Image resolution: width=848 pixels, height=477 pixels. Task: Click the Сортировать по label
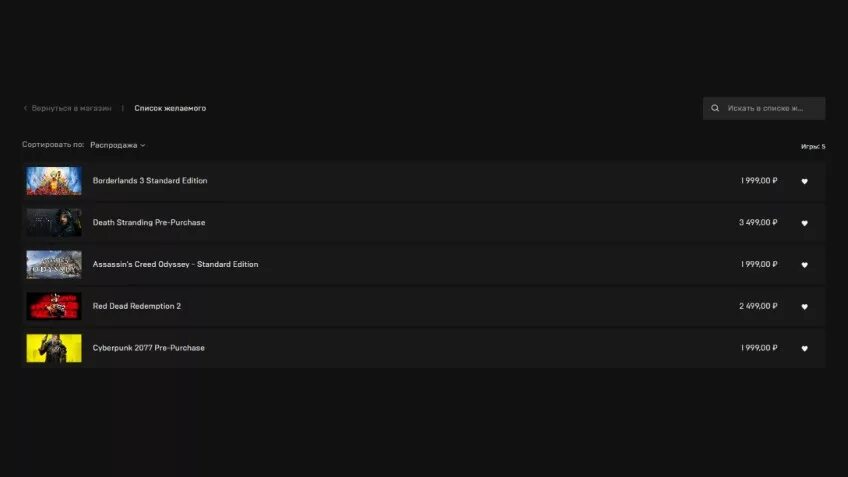click(53, 144)
